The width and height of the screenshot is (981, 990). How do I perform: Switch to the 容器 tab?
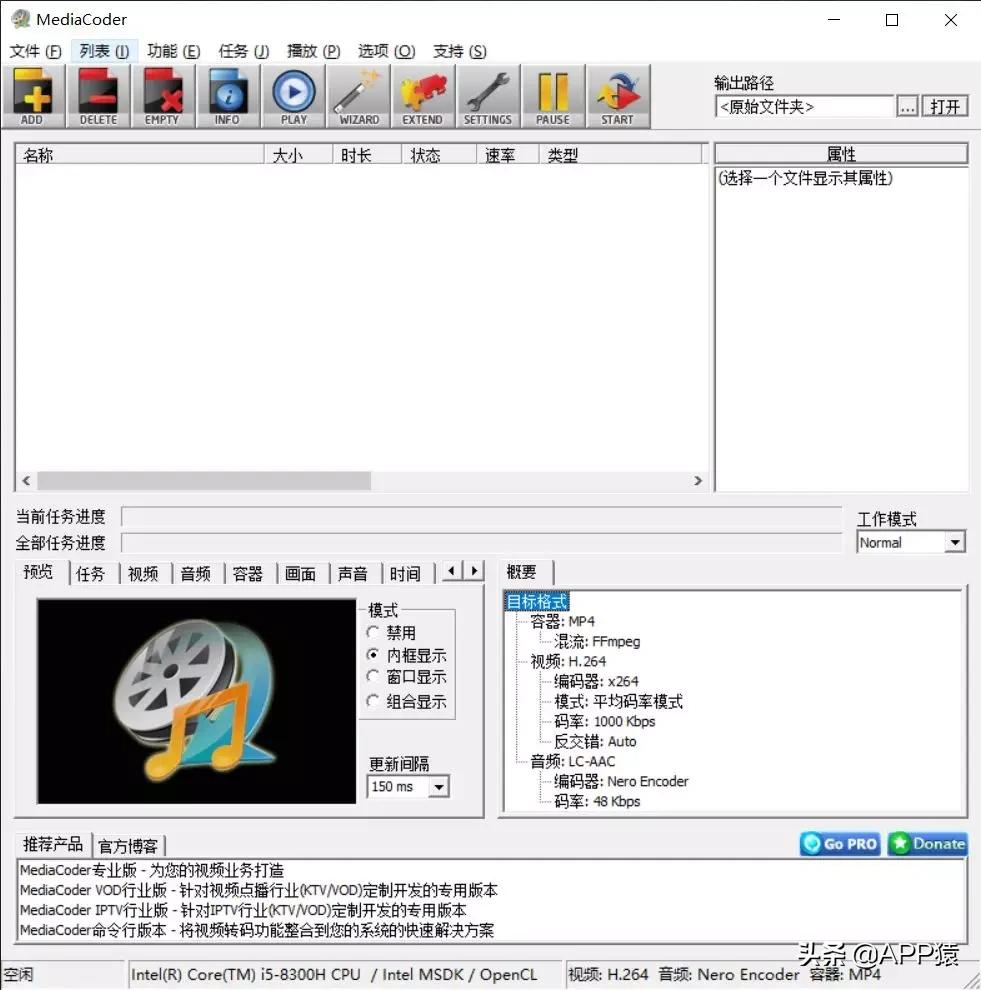pos(248,574)
